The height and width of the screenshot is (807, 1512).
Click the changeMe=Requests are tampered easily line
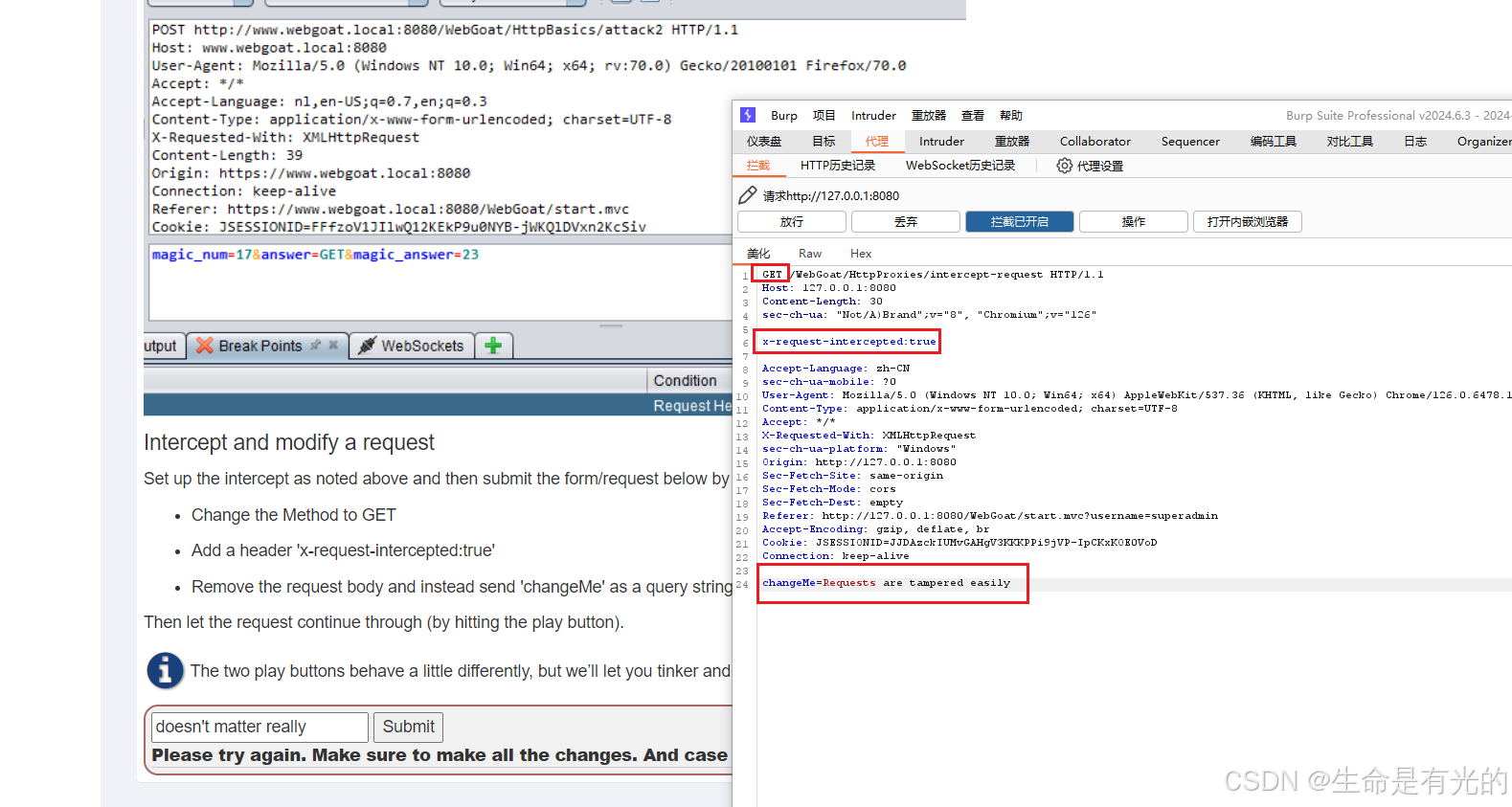887,582
